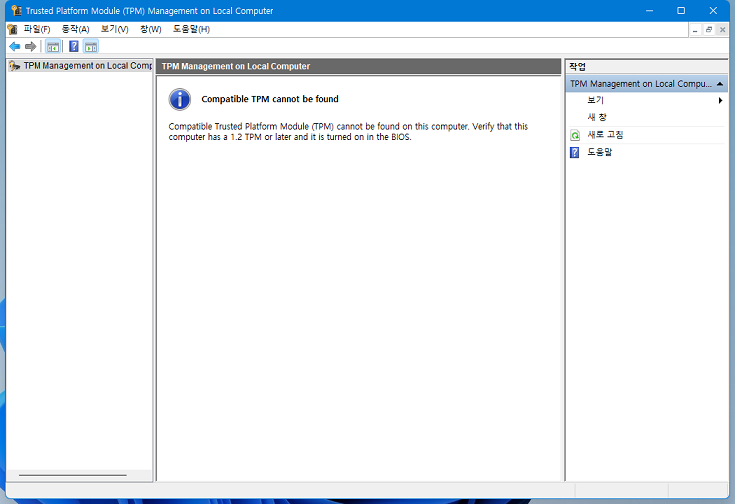Click the 'Compatible TPM cannot be found' heading
This screenshot has width=735, height=504.
[x=270, y=99]
